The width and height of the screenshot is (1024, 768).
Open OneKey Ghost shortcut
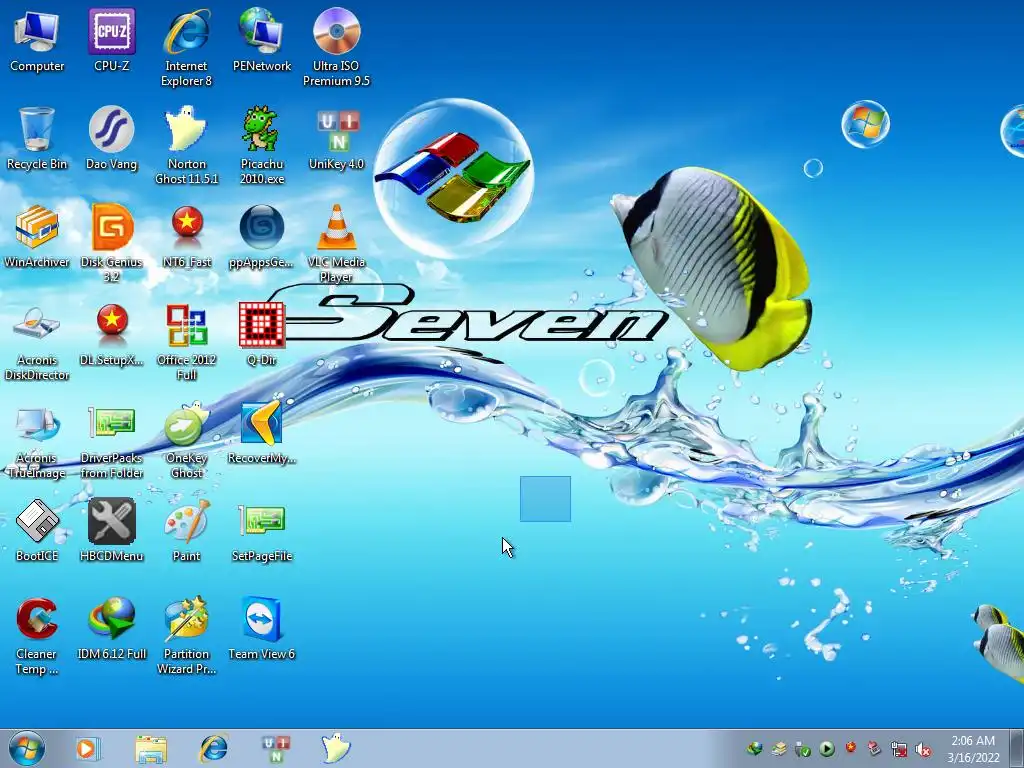click(187, 440)
